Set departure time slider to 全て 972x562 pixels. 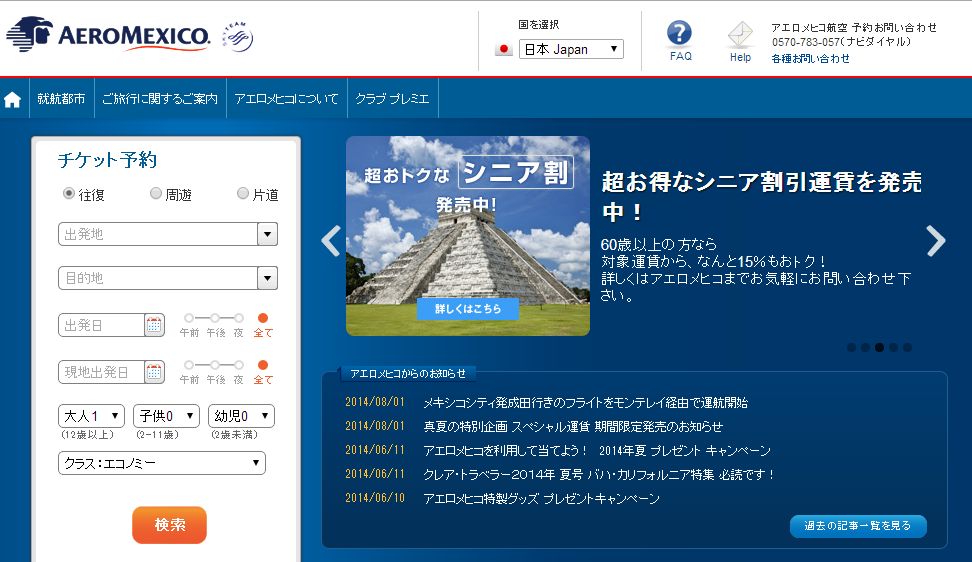coord(263,318)
